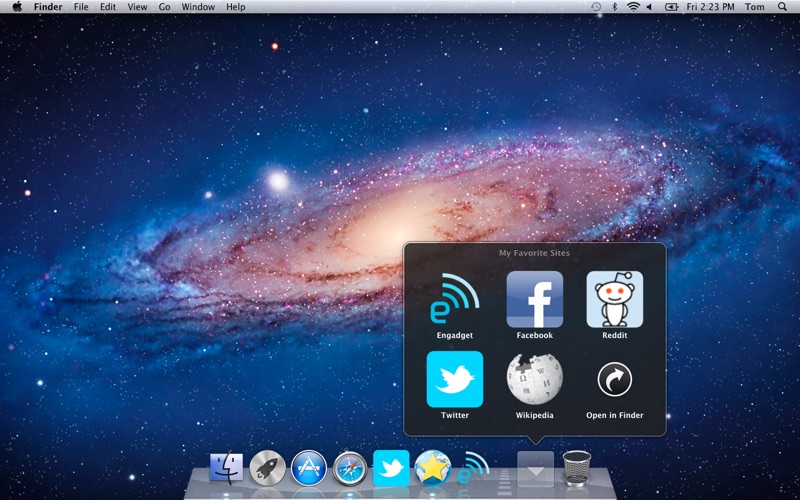Open the Twitter shortcut in the stack popup
This screenshot has width=800, height=500.
(455, 379)
